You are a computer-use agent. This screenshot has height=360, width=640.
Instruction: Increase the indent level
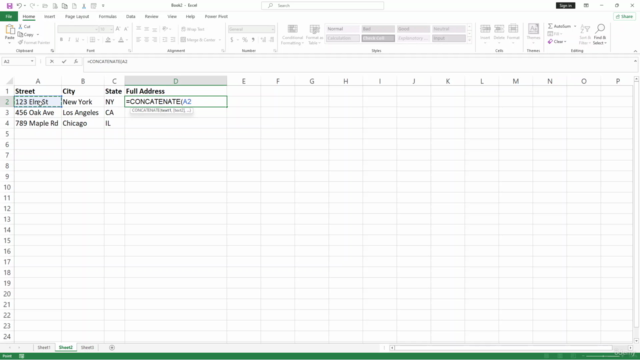click(x=173, y=40)
